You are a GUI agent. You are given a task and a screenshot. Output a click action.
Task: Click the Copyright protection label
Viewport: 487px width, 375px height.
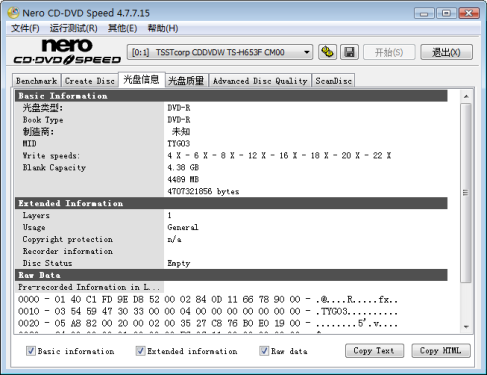tap(68, 239)
